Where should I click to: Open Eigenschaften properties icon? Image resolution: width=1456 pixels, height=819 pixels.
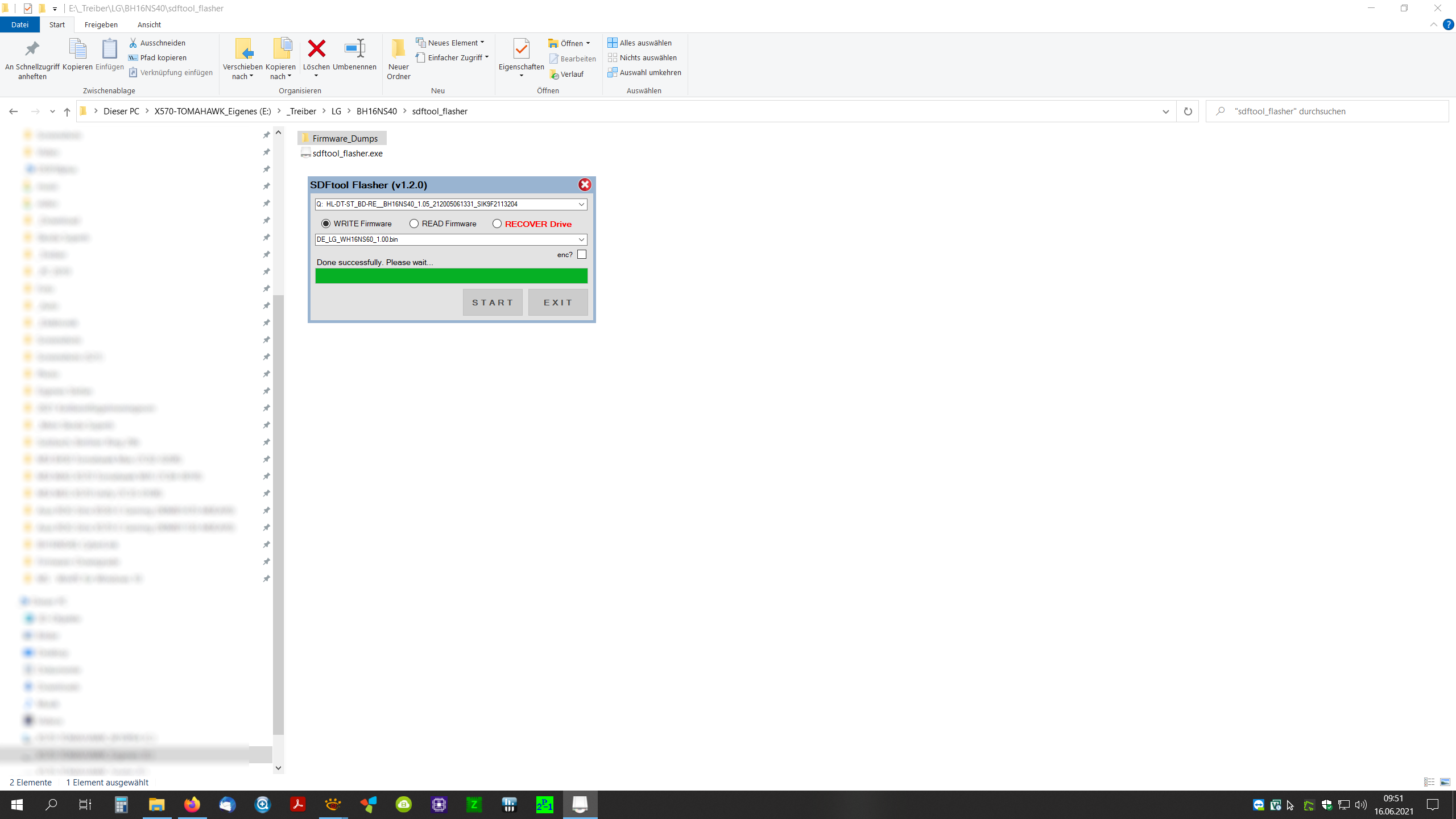point(522,49)
